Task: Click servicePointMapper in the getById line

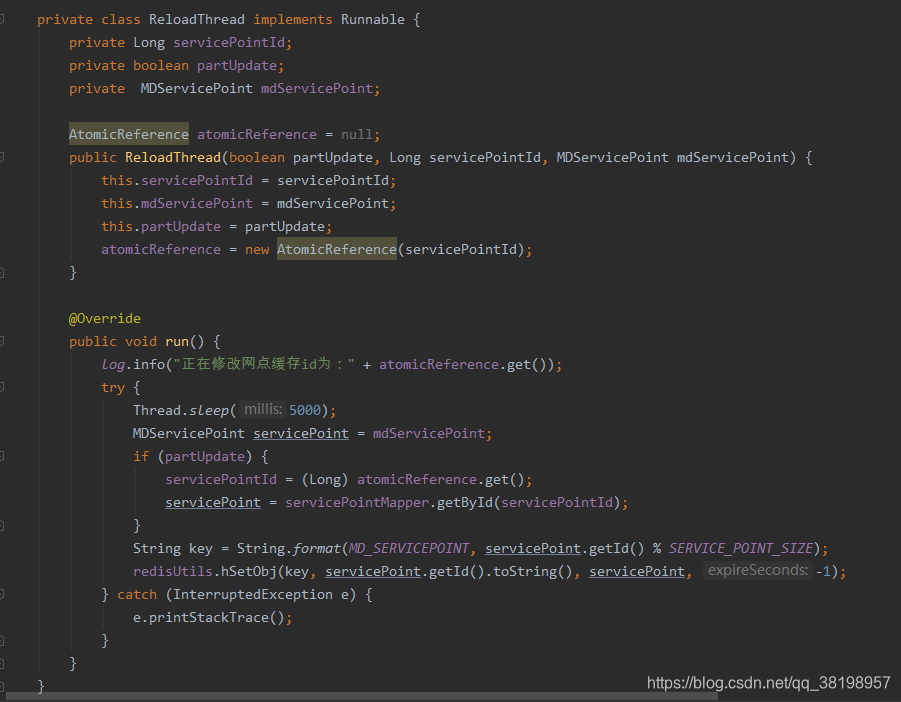Action: pos(357,502)
